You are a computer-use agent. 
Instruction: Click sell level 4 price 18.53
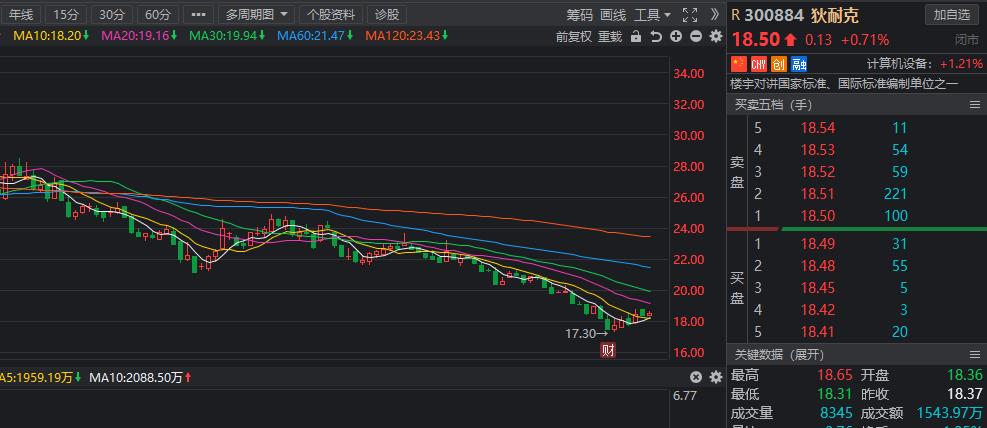pyautogui.click(x=818, y=150)
